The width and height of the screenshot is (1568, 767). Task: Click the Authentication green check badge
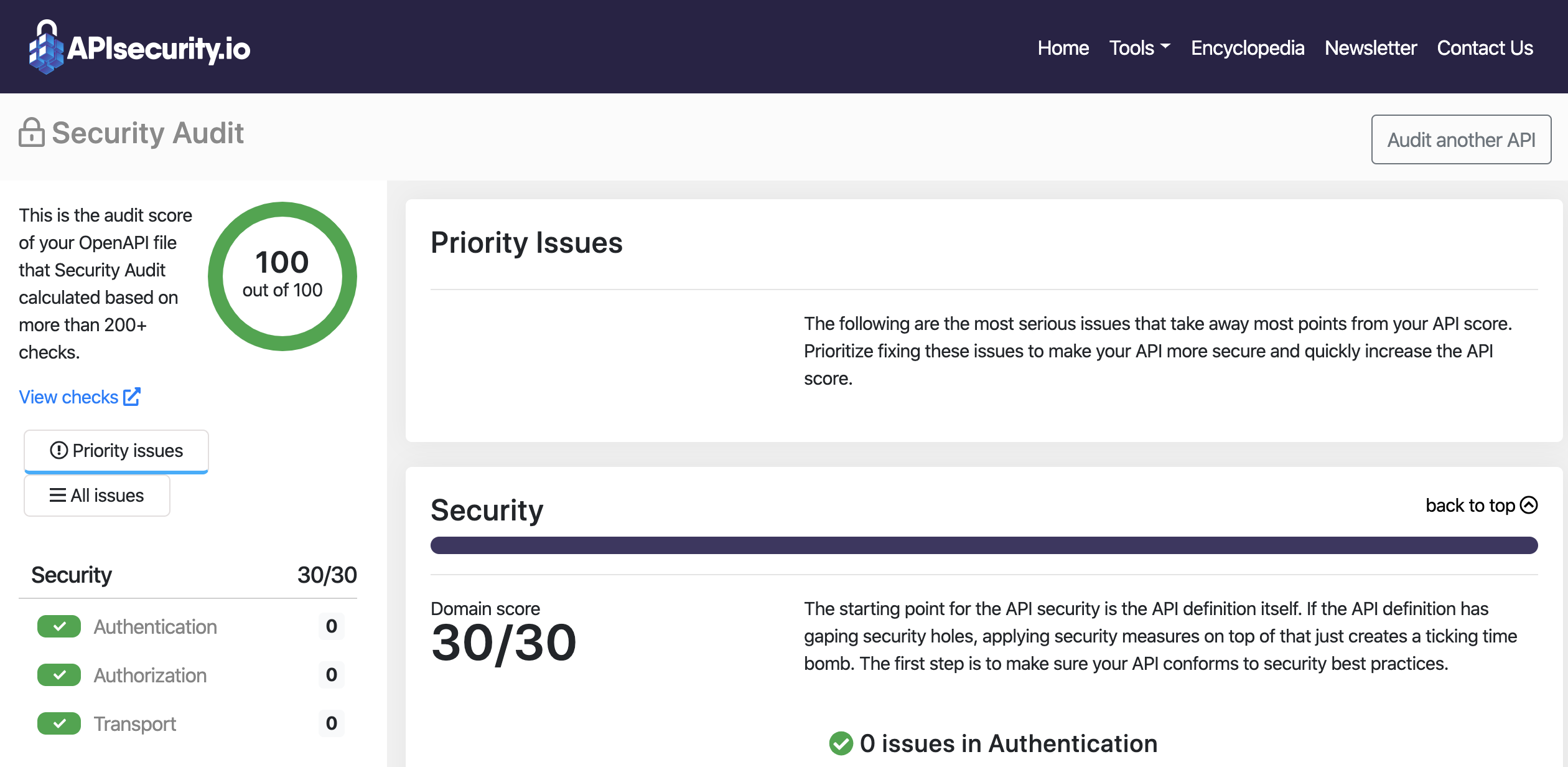[59, 626]
